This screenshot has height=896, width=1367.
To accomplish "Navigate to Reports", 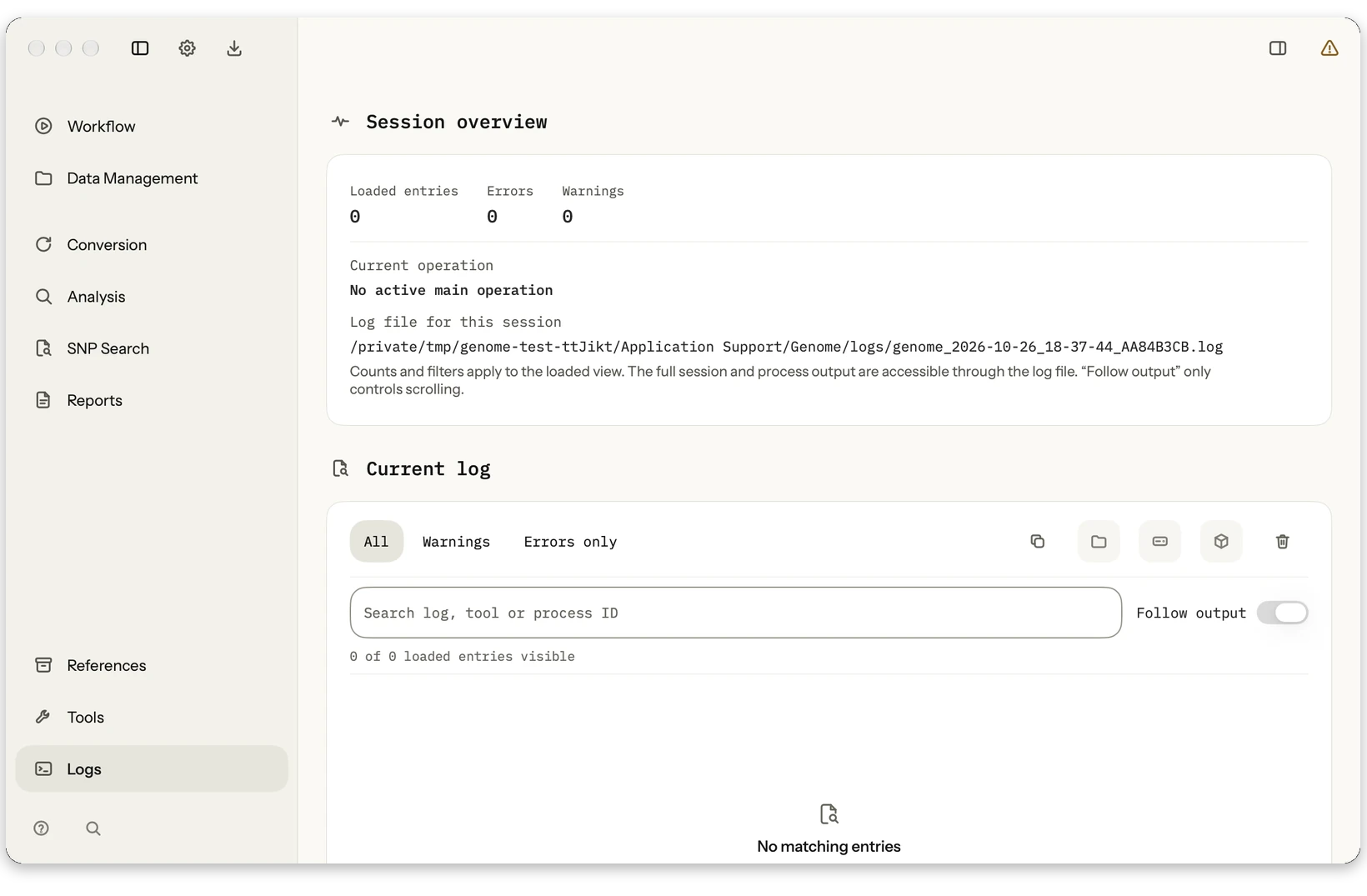I will pyautogui.click(x=152, y=400).
